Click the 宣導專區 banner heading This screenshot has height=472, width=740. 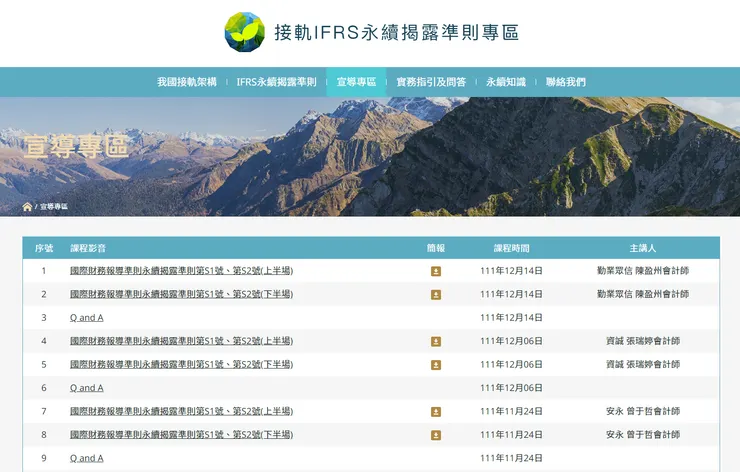tap(76, 146)
